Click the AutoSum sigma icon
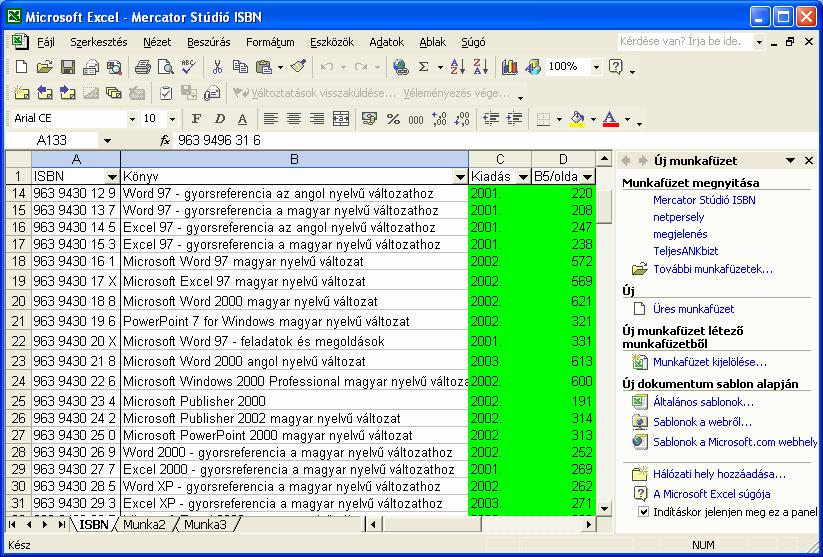Viewport: 823px width, 557px height. 424,67
